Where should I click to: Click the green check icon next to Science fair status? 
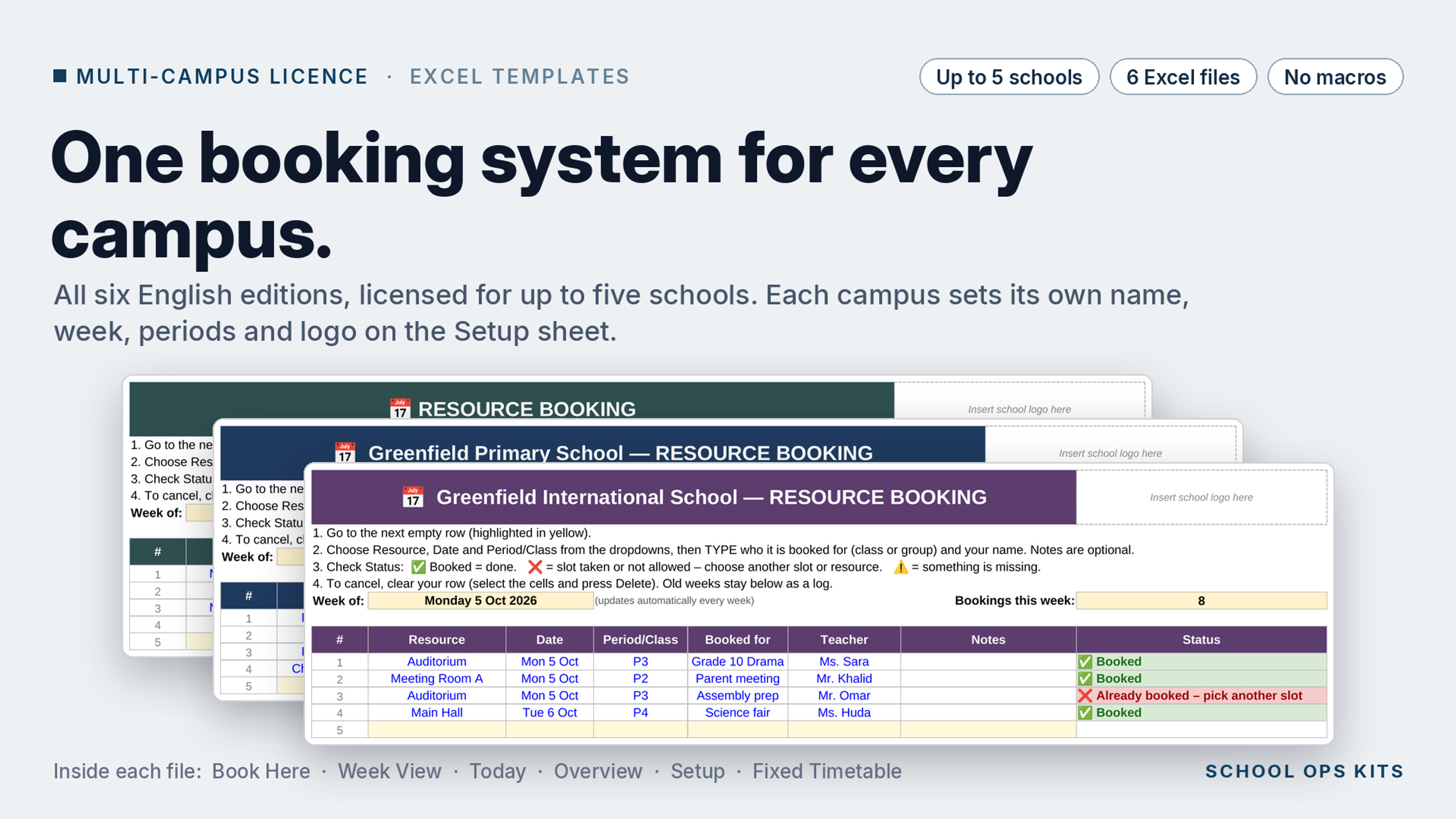tap(1085, 713)
